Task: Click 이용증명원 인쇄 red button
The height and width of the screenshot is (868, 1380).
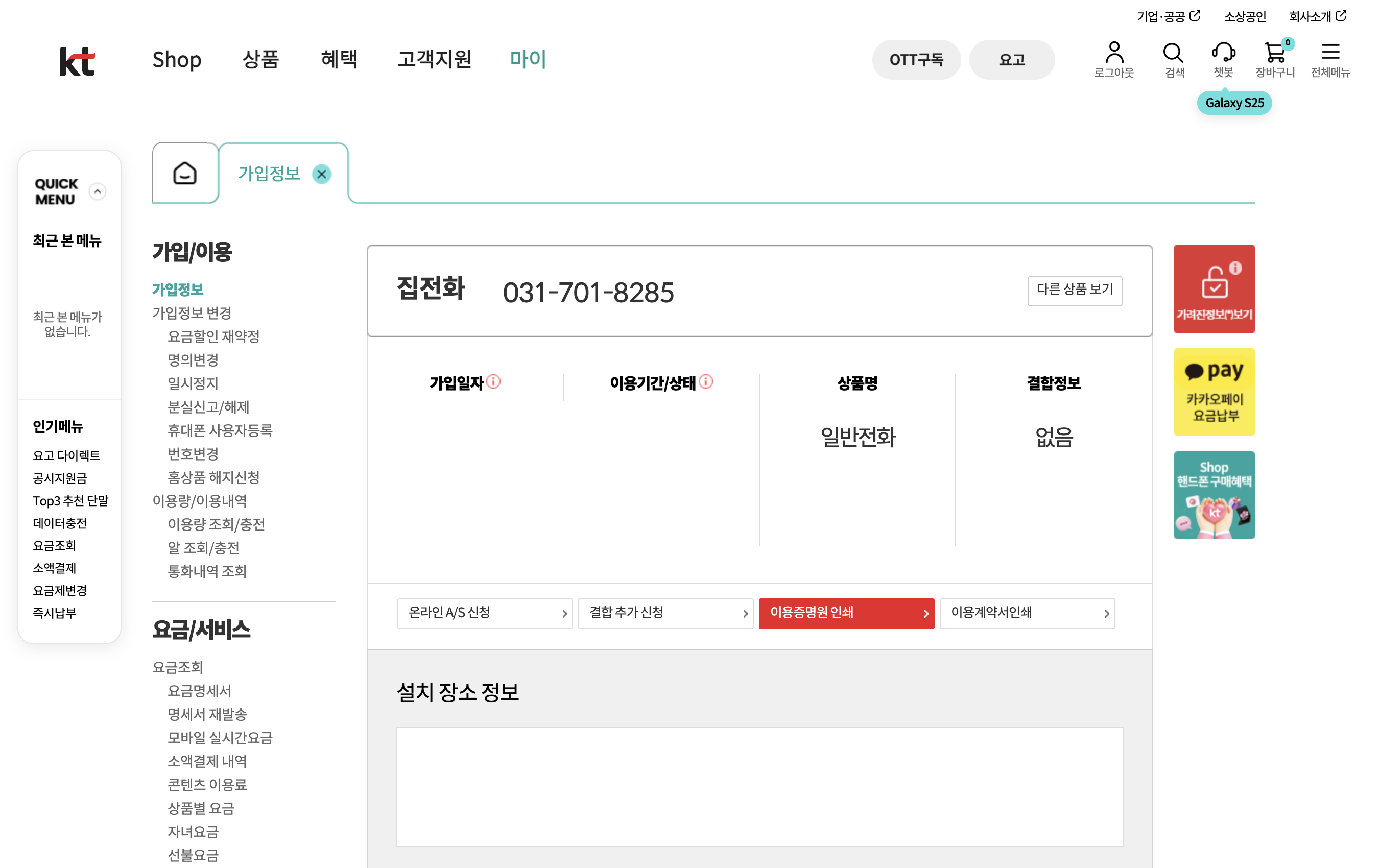Action: 846,613
